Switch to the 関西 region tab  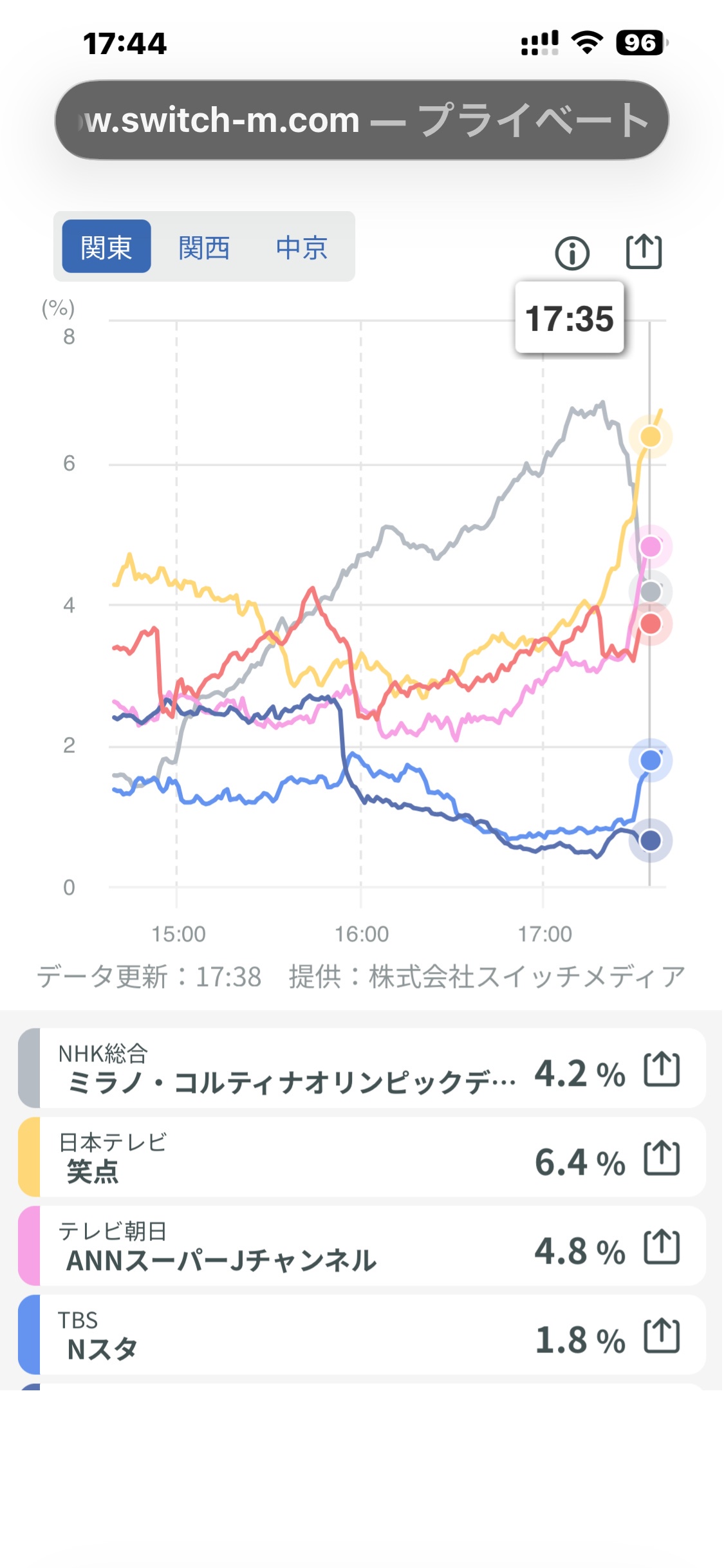click(204, 247)
